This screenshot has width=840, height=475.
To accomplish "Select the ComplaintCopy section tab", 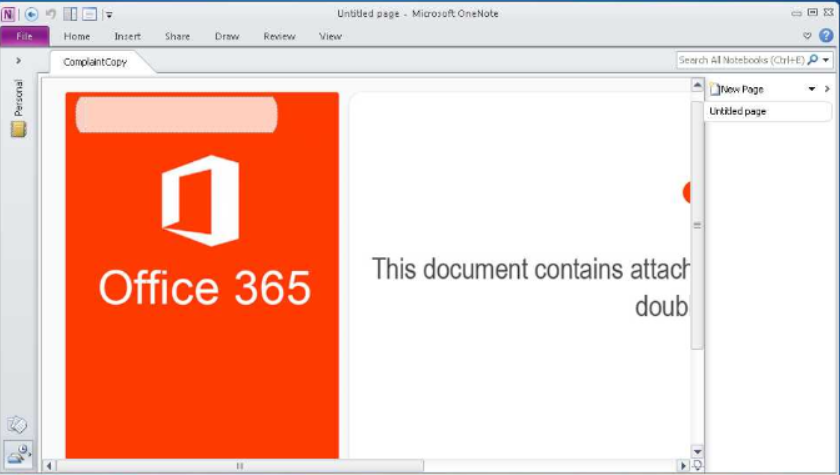I will coord(95,62).
